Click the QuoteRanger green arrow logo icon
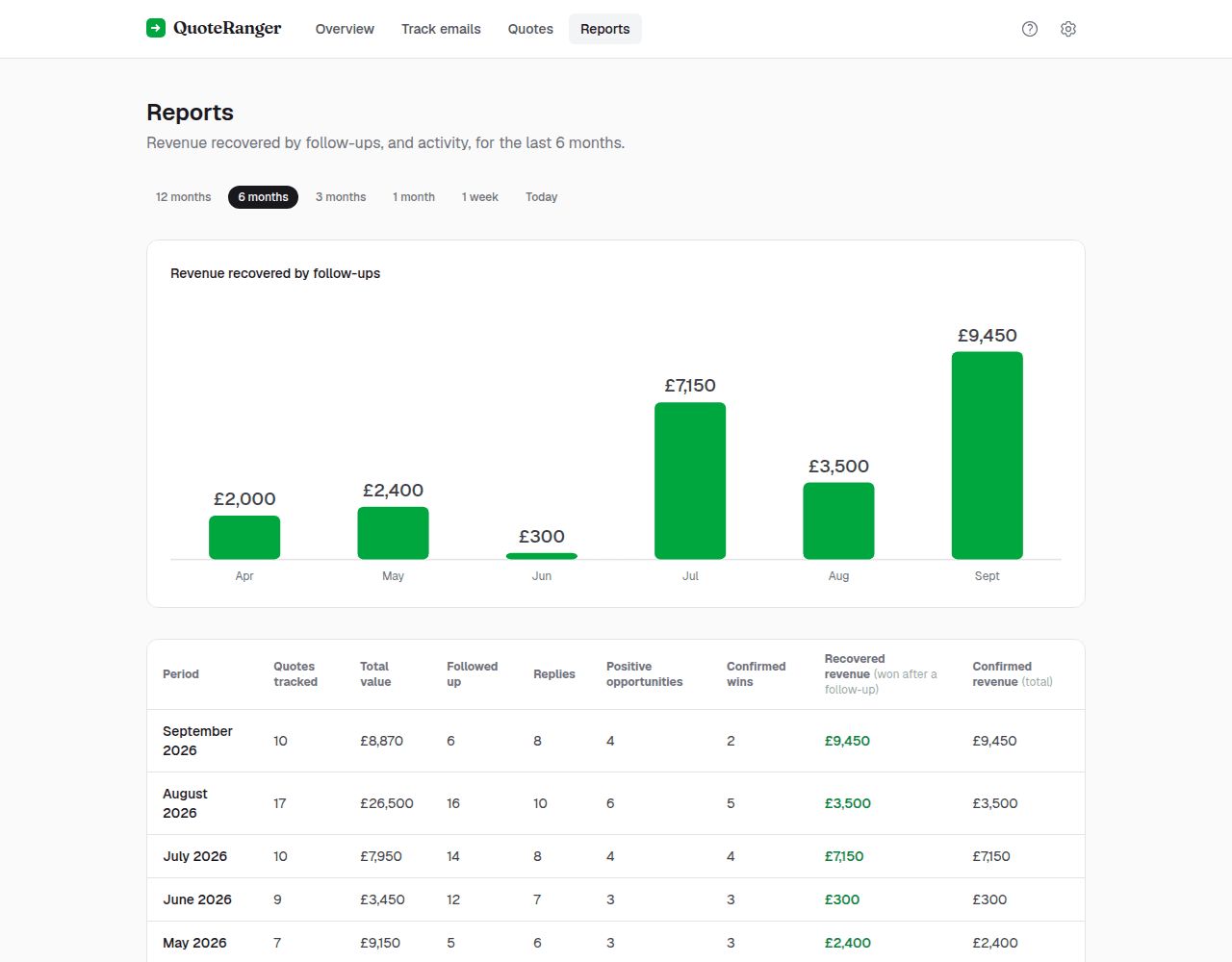Image resolution: width=1232 pixels, height=962 pixels. point(156,28)
